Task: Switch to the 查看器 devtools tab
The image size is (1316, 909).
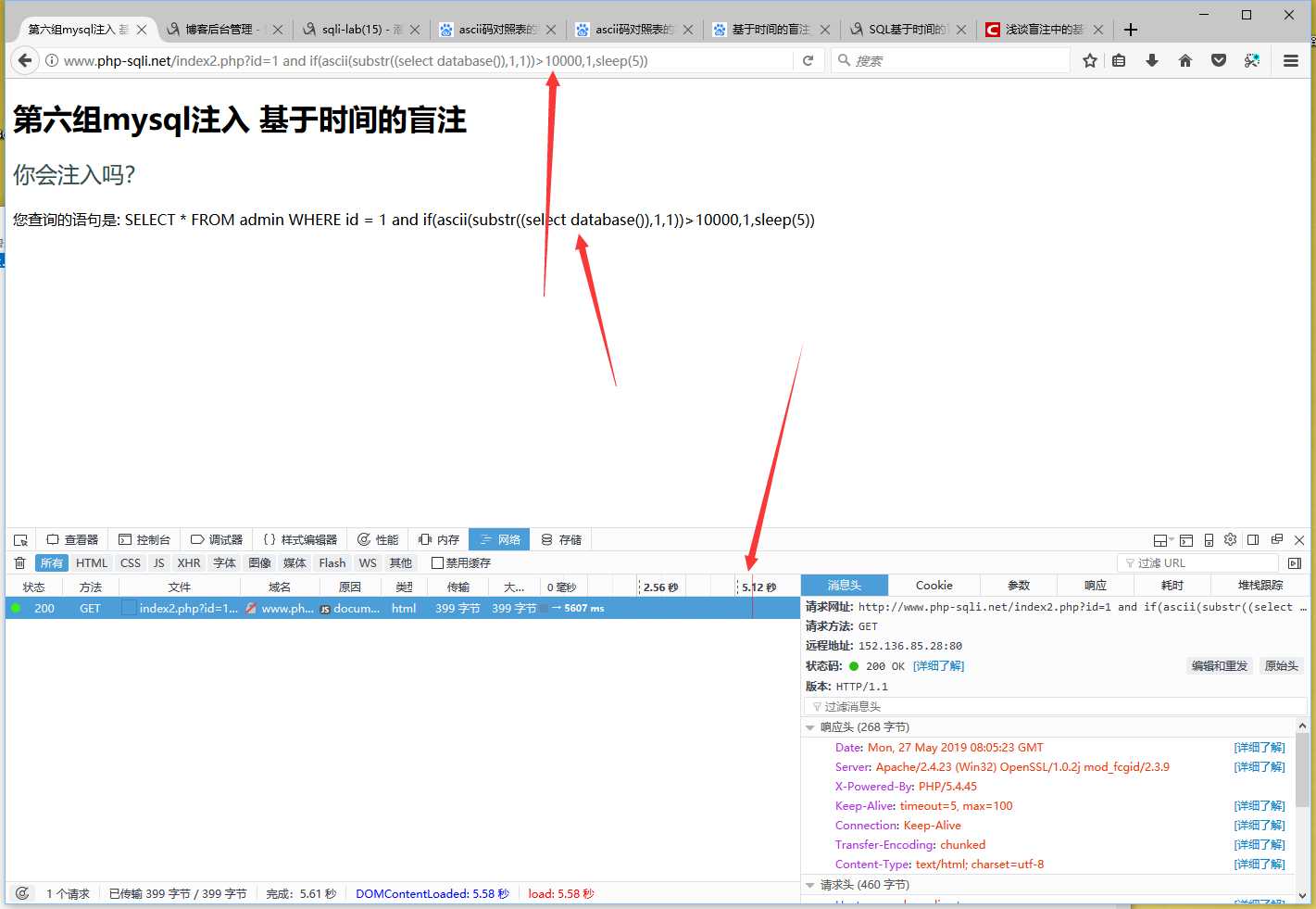Action: pos(72,539)
